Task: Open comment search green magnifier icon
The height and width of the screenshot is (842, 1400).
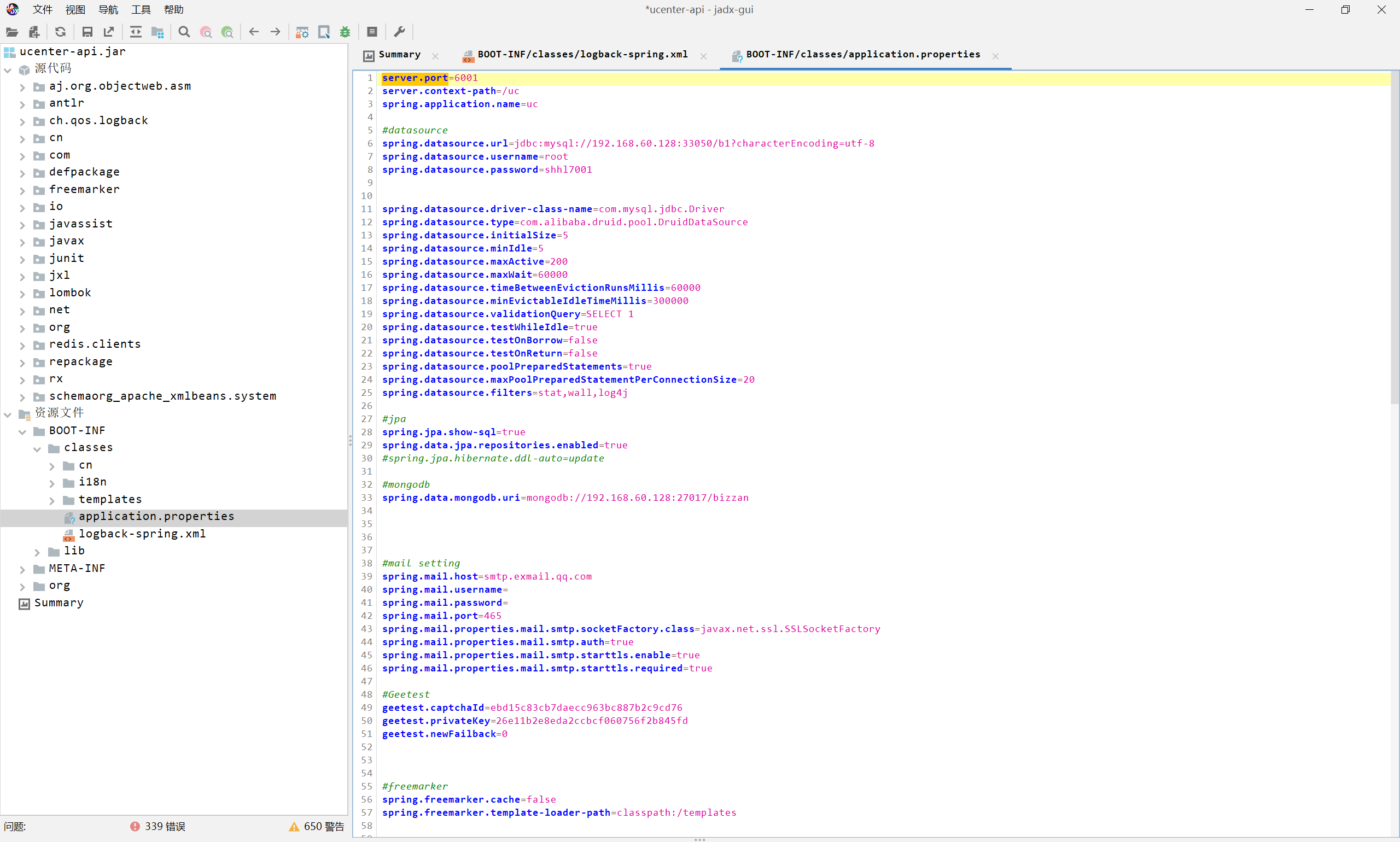Action: click(x=227, y=32)
